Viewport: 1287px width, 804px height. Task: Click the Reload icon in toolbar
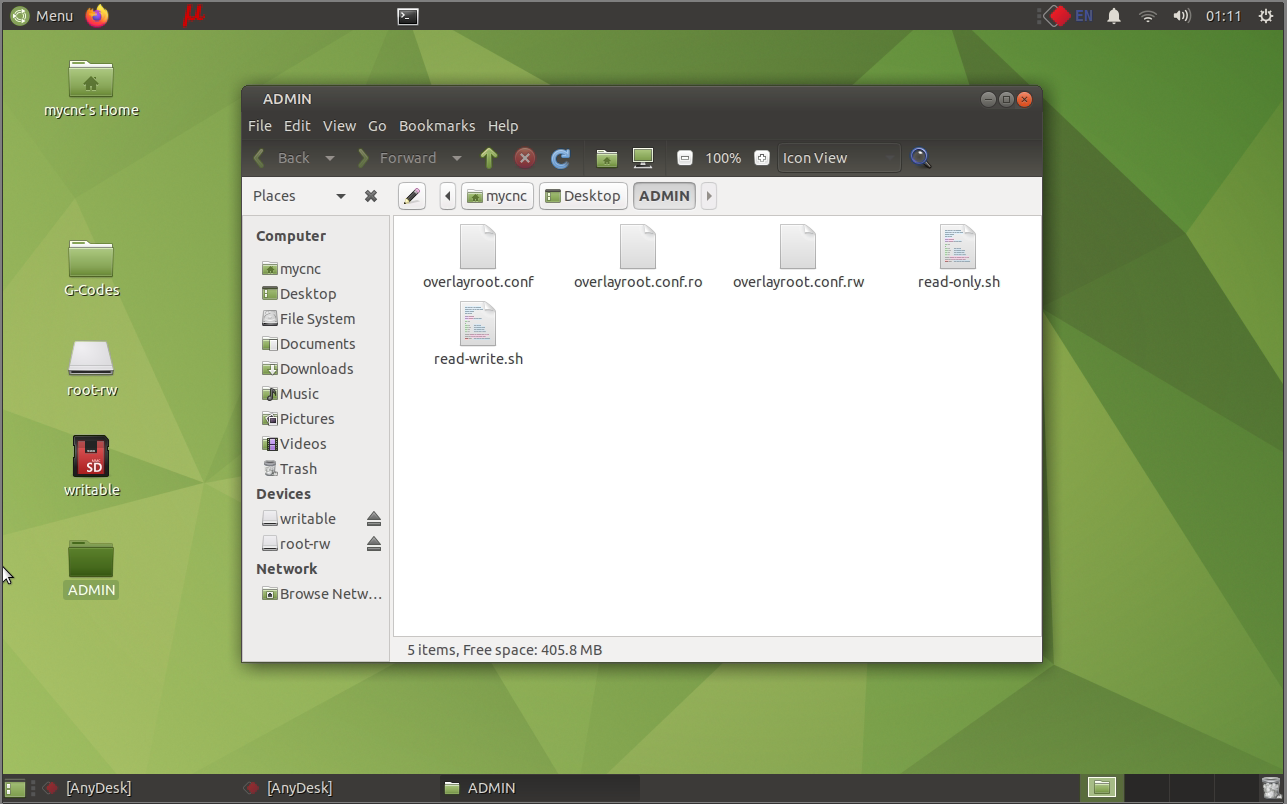pyautogui.click(x=561, y=158)
